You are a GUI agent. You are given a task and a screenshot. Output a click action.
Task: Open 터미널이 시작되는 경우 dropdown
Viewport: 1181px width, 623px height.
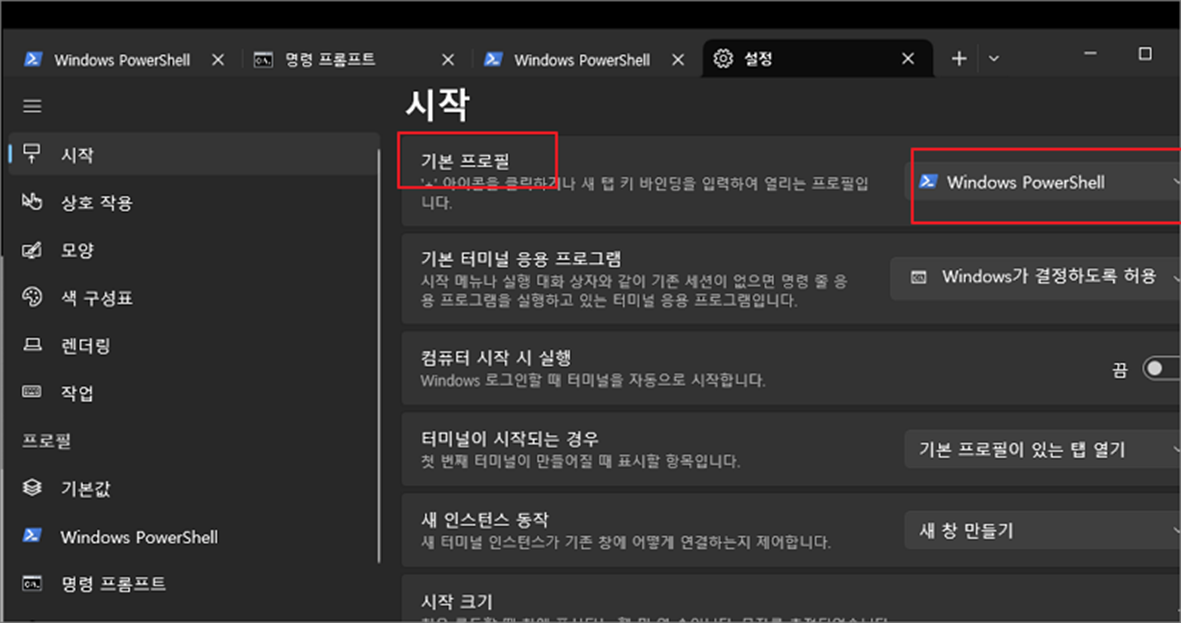tap(1042, 450)
